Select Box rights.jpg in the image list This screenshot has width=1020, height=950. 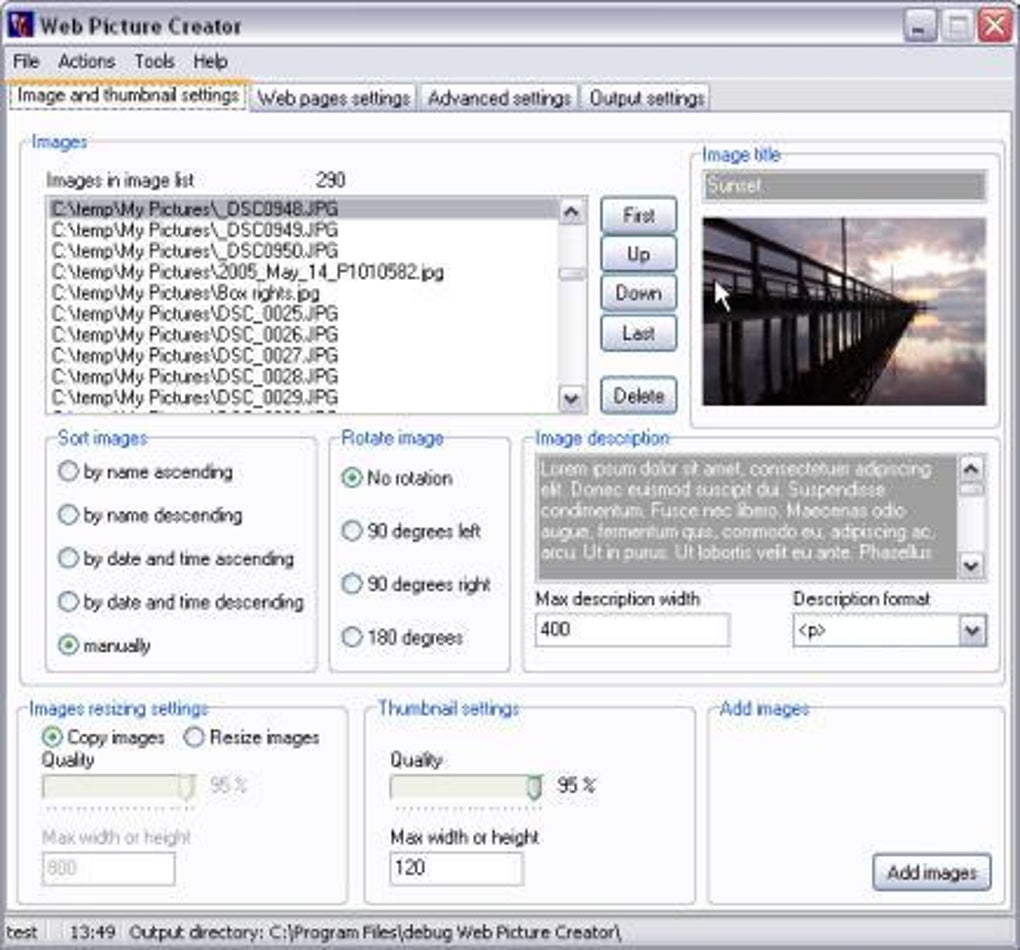pyautogui.click(x=302, y=292)
